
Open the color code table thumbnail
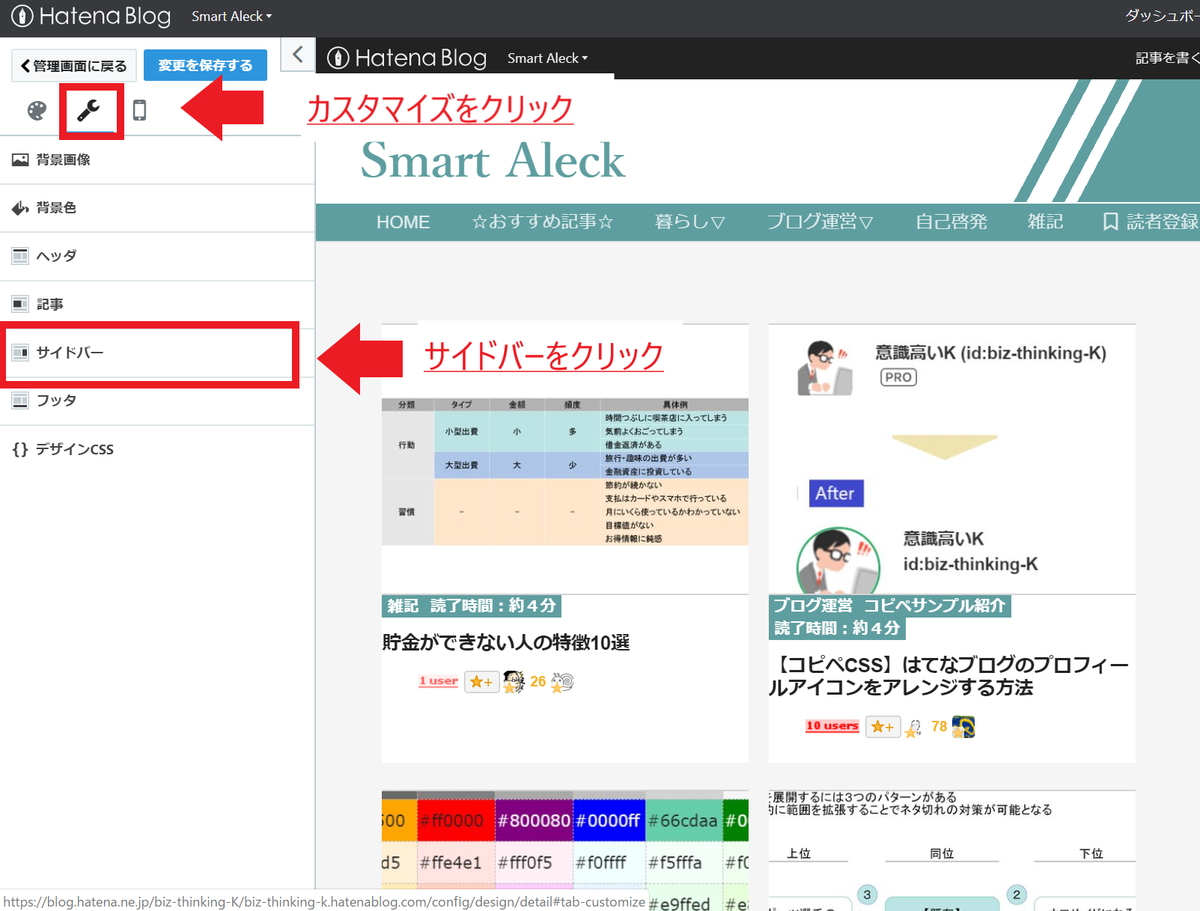click(565, 850)
